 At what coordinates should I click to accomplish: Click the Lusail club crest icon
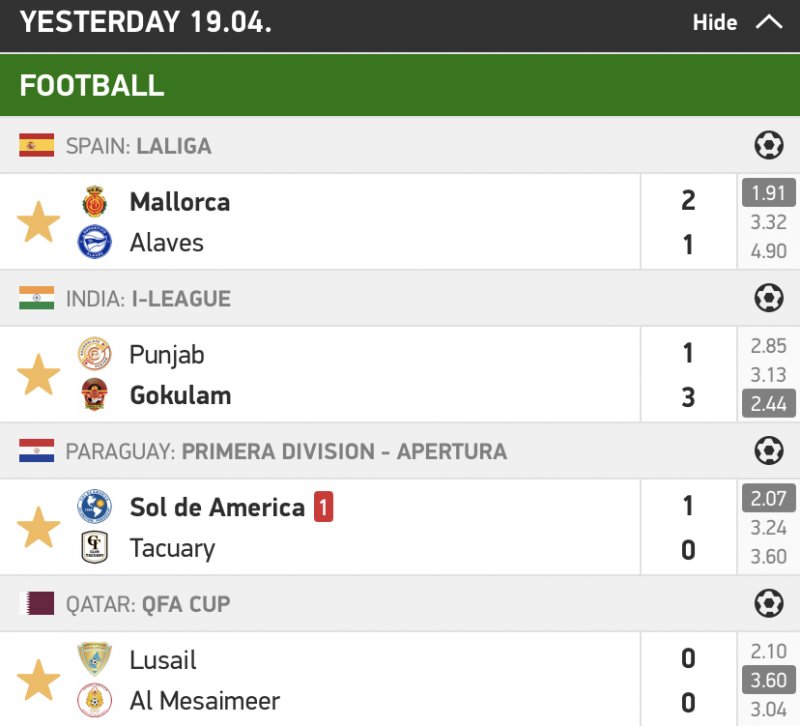click(x=95, y=660)
